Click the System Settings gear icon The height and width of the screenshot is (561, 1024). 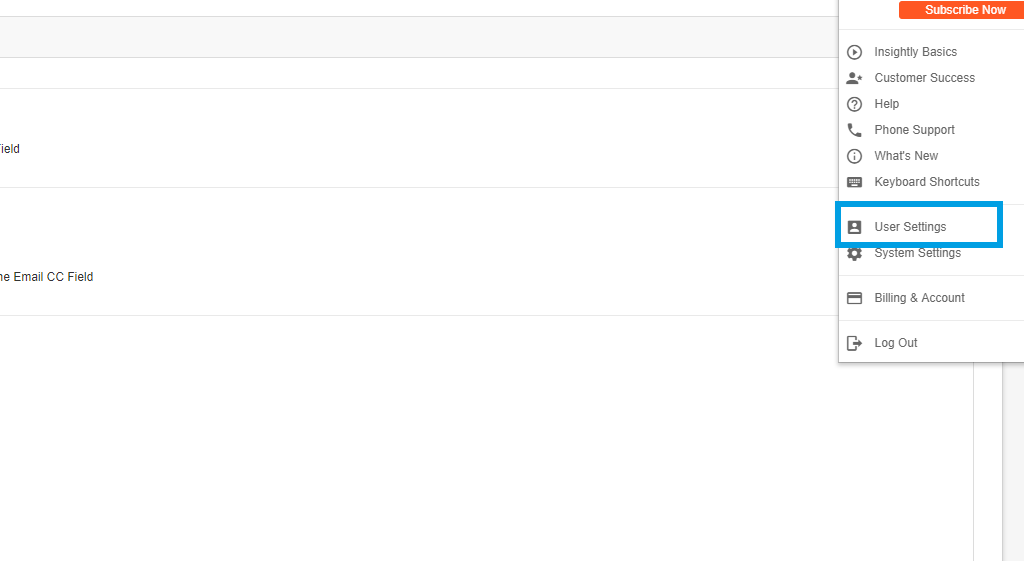854,253
